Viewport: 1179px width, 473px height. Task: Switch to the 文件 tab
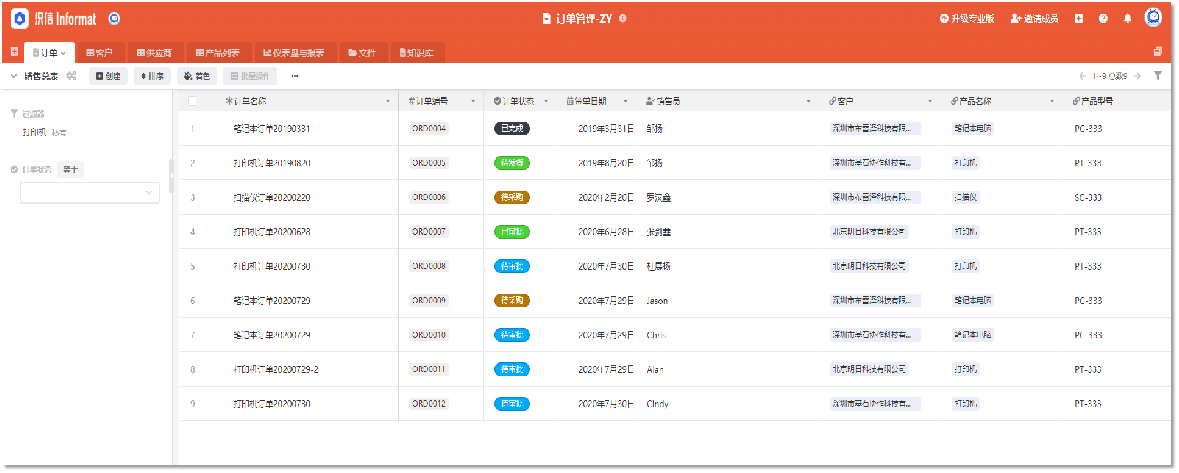click(362, 53)
